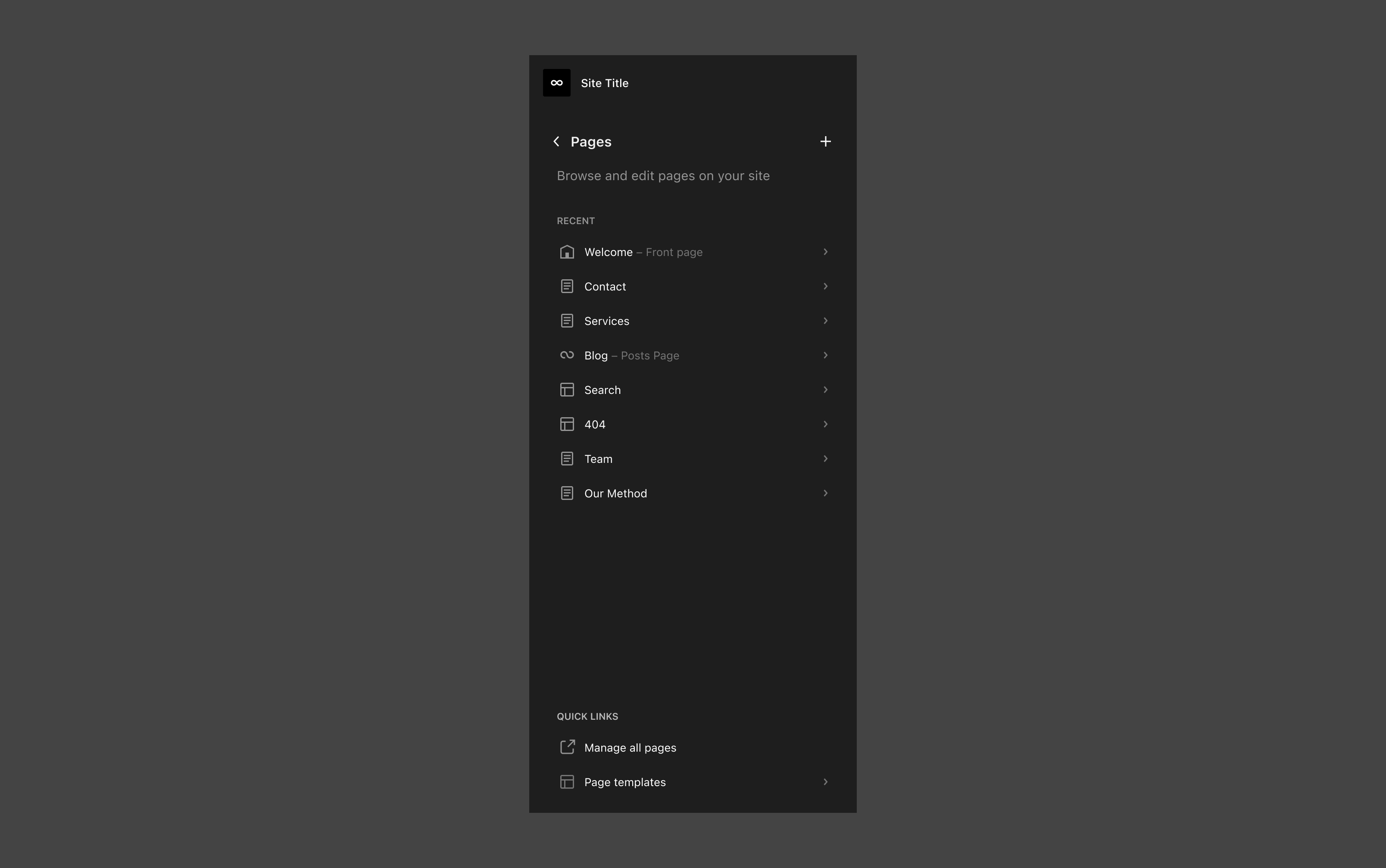
Task: Open the Services page via its chevron
Action: (x=825, y=320)
